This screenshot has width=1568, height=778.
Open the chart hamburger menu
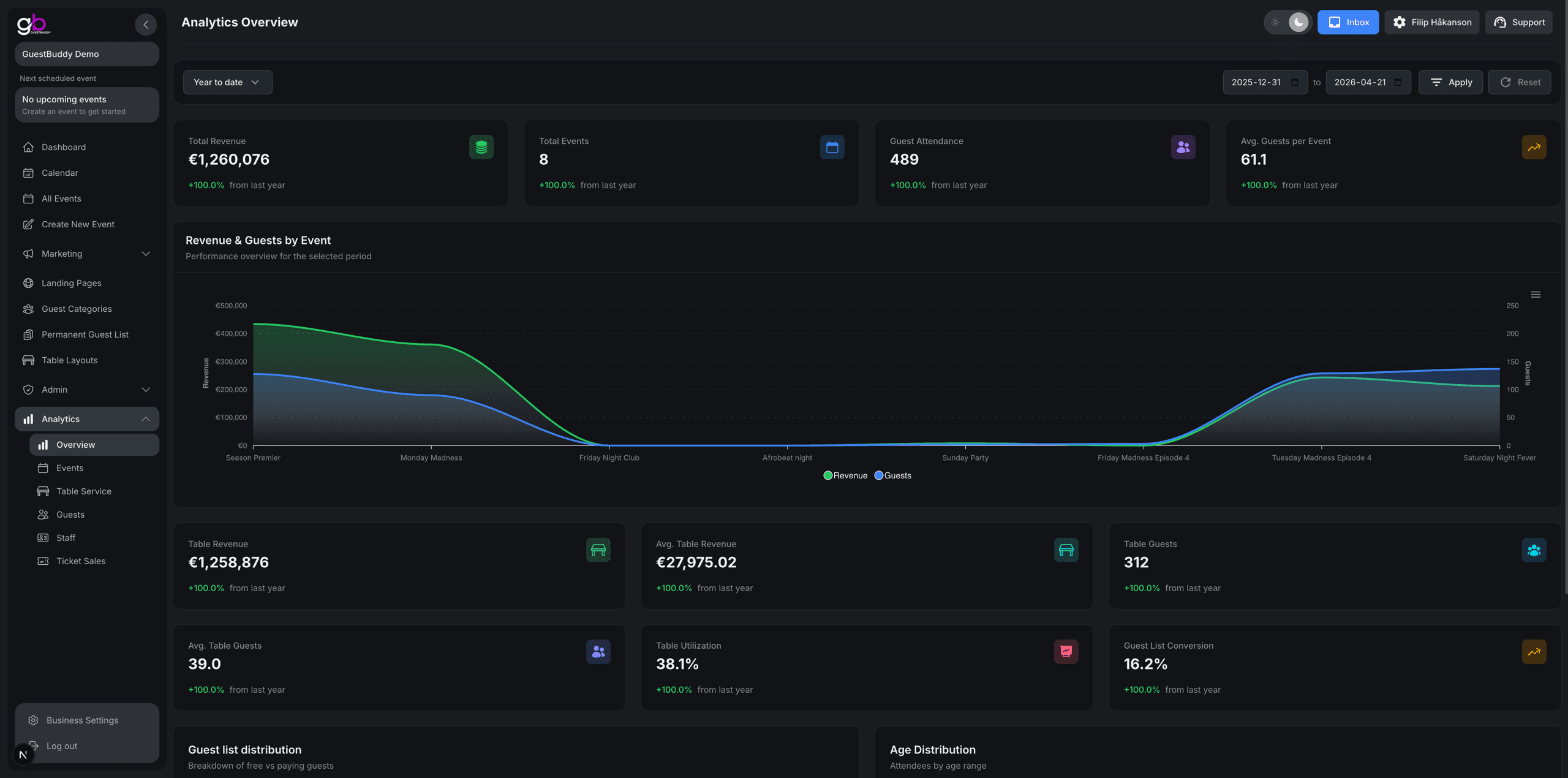1536,295
